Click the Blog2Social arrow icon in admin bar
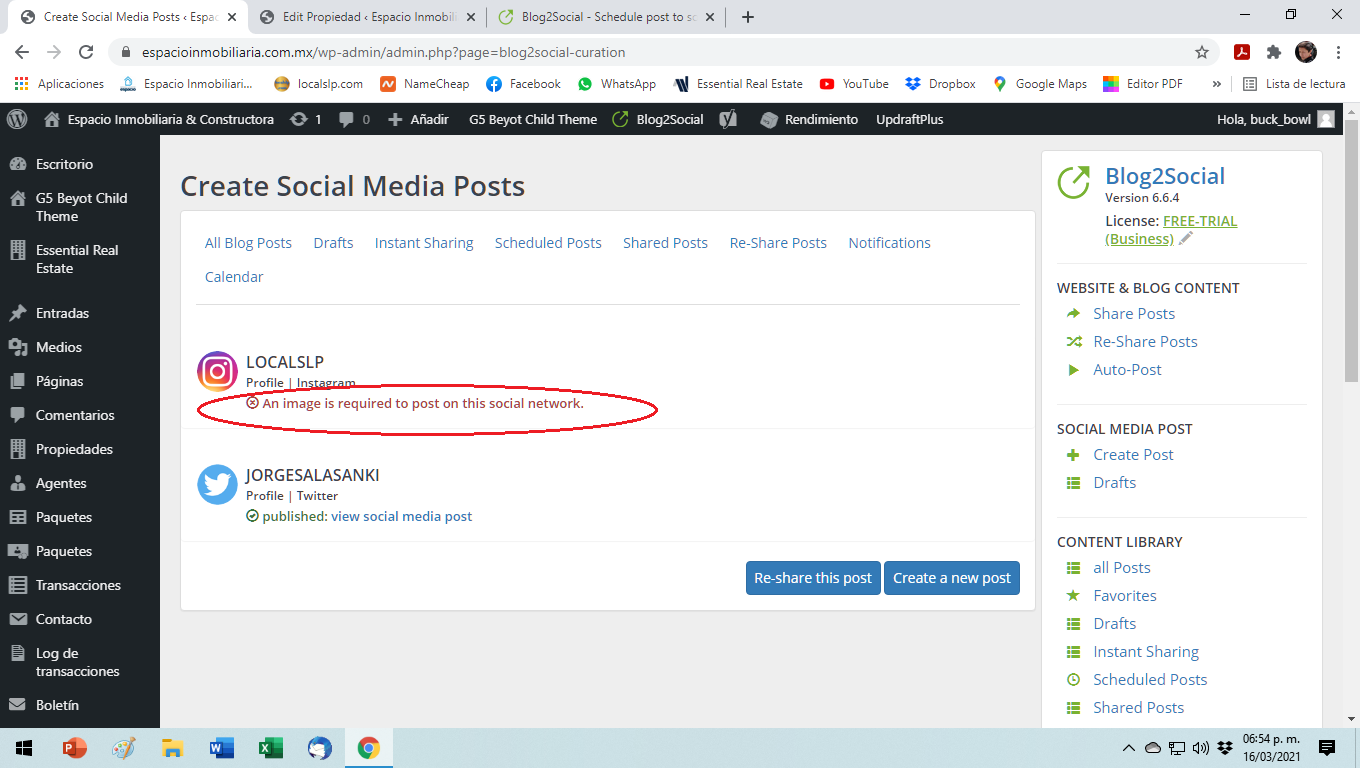Viewport: 1360px width, 768px height. (x=620, y=119)
